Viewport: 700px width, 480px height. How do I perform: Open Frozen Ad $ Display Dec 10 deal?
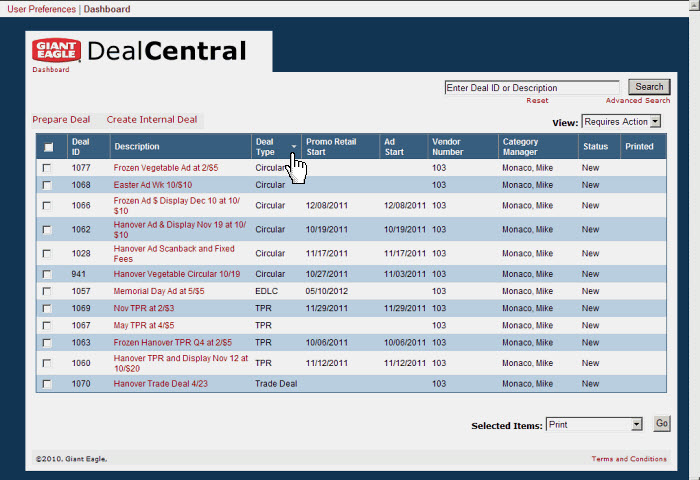click(177, 205)
